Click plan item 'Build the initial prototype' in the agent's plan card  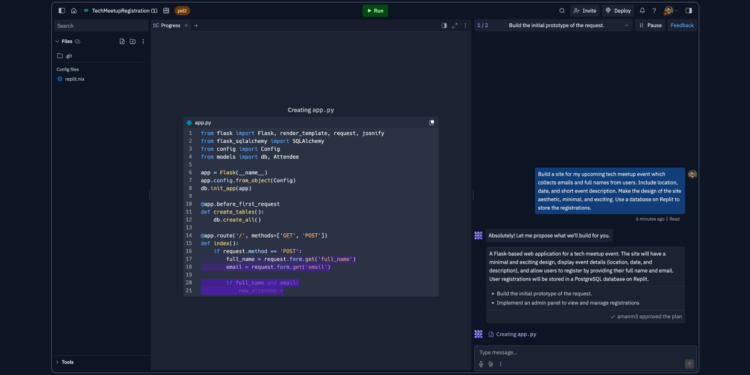544,294
